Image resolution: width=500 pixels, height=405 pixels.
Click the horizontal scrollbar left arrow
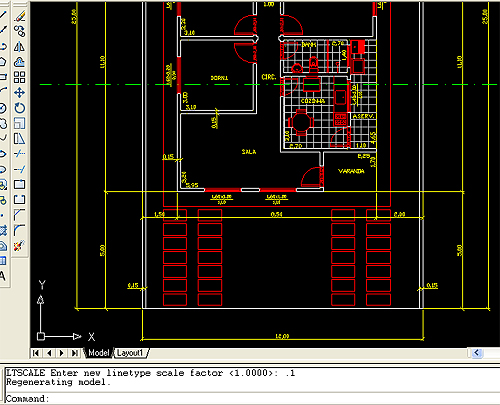point(476,353)
